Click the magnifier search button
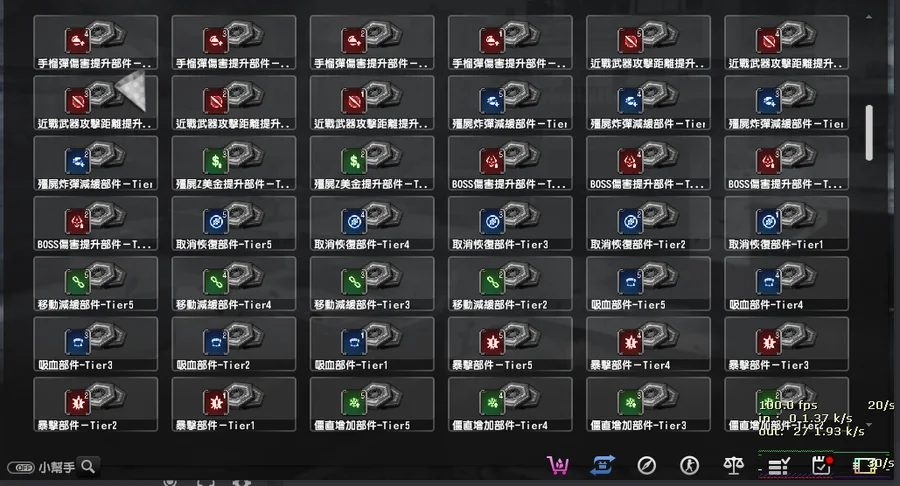This screenshot has width=900, height=486. pos(88,466)
